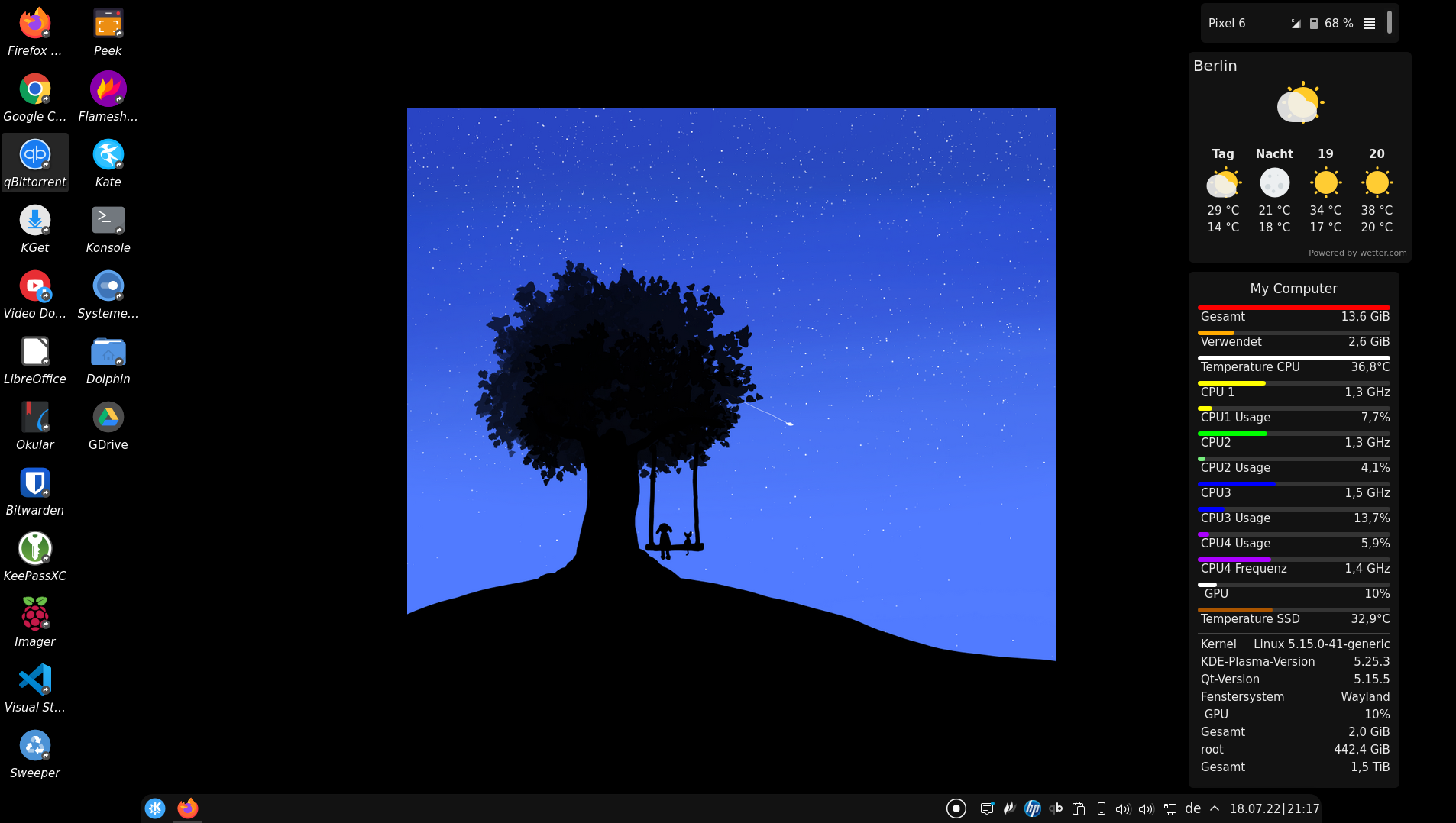The height and width of the screenshot is (823, 1456).
Task: Click the 'Verwendet' 2,6 GiB memory row
Action: click(x=1294, y=339)
